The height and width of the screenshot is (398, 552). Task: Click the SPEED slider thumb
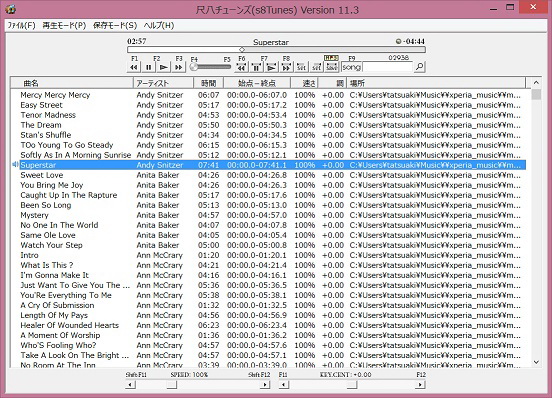[x=171, y=385]
